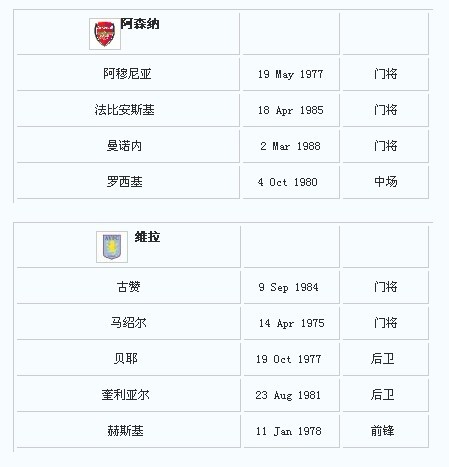Image resolution: width=449 pixels, height=467 pixels.
Task: Select player name 阿穆尼亚
Action: coord(127,74)
